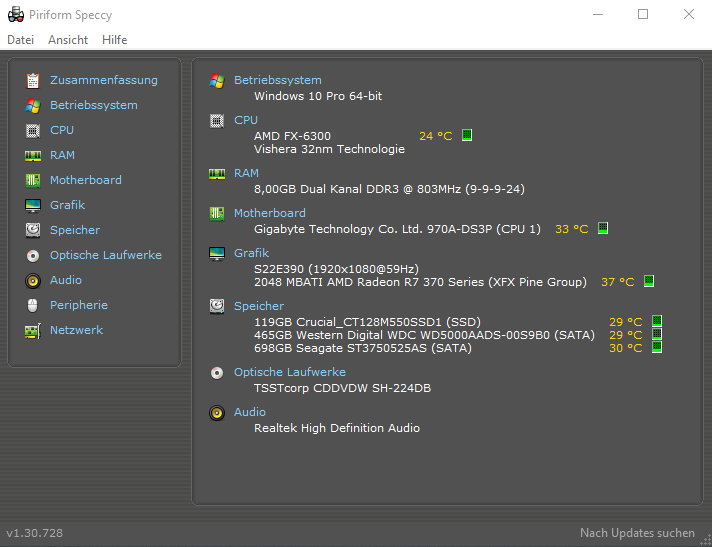Screen dimensions: 712x547
Task: Click the optical disc icon in summary panel
Action: [217, 373]
